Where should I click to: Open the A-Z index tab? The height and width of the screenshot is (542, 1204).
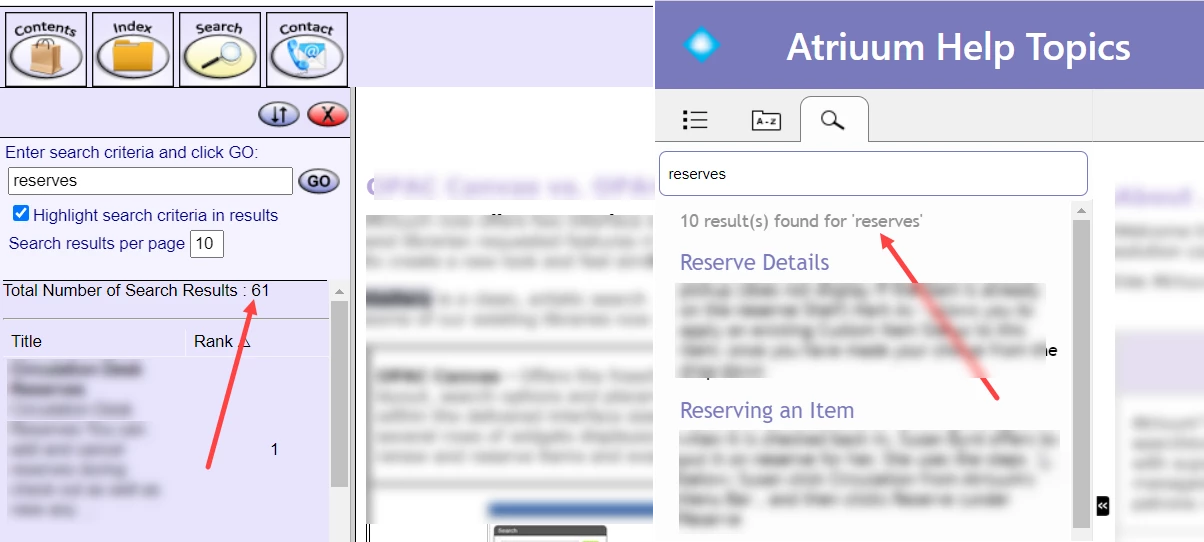coord(766,121)
